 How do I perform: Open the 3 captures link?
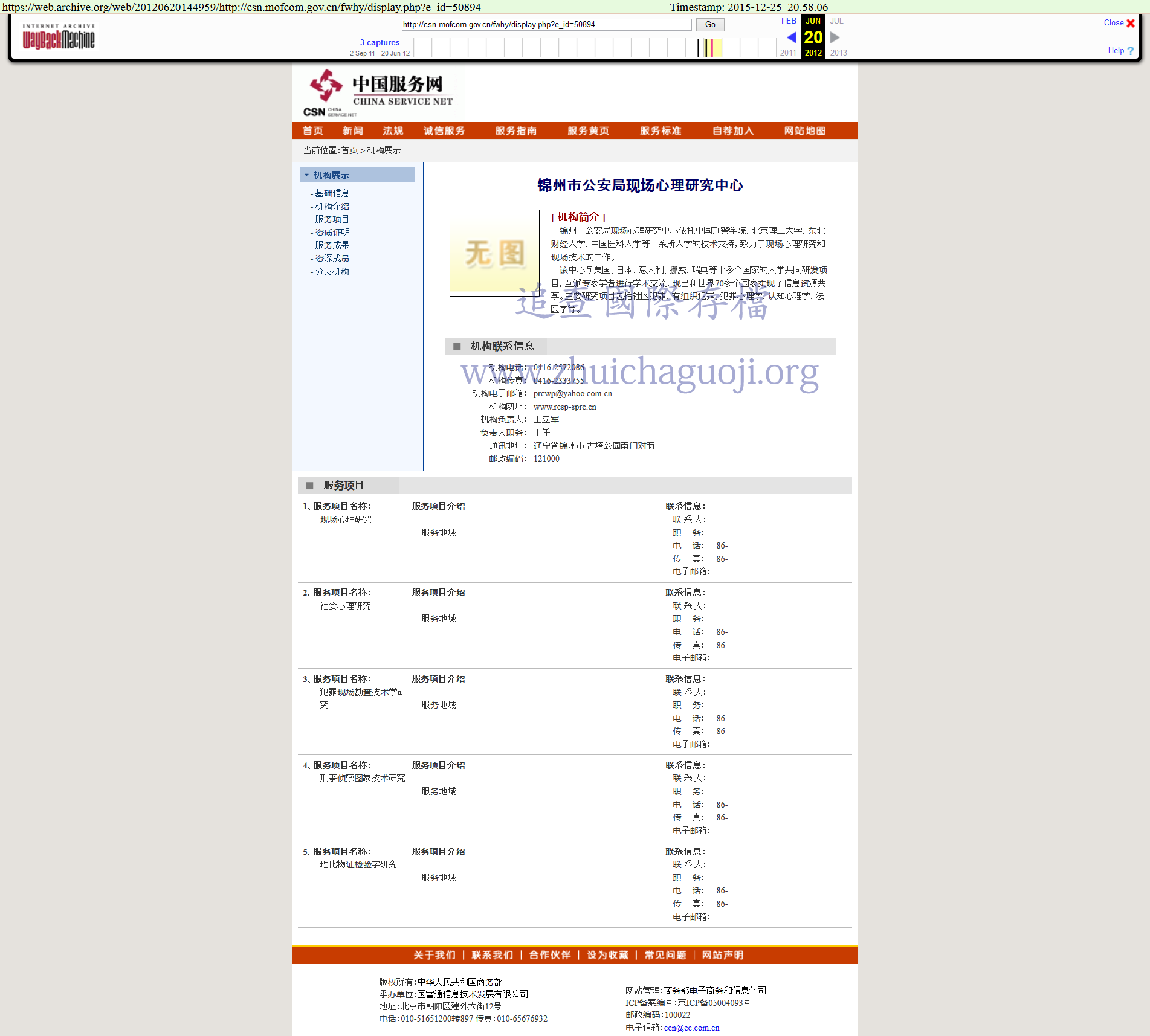tap(380, 43)
